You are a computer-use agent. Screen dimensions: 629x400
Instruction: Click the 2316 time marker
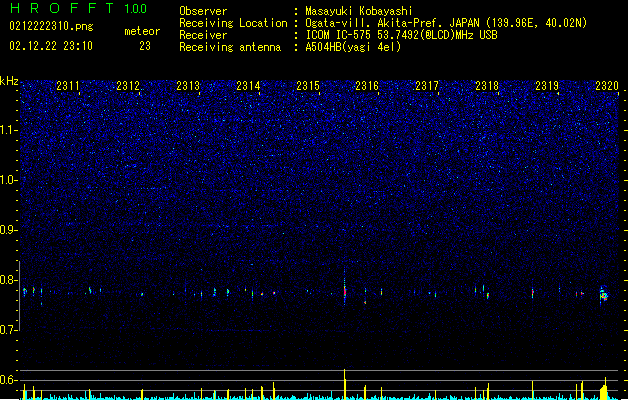[367, 85]
